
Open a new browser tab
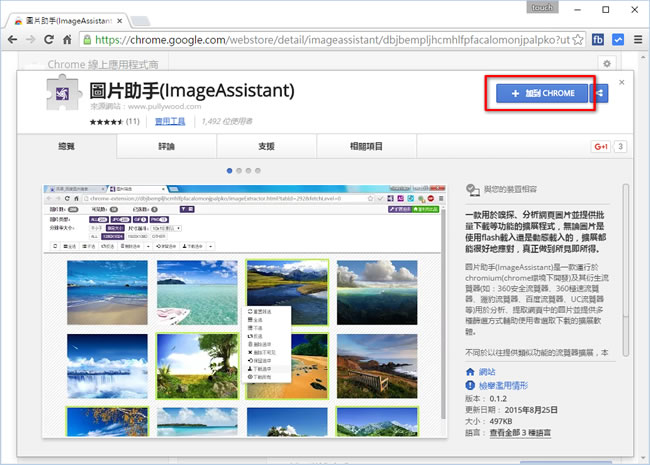(140, 21)
